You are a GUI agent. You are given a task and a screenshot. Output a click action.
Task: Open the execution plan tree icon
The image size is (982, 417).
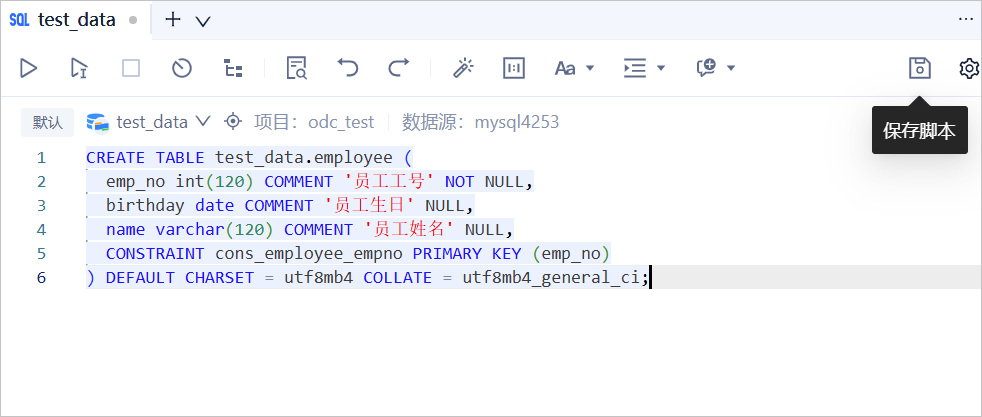[233, 68]
